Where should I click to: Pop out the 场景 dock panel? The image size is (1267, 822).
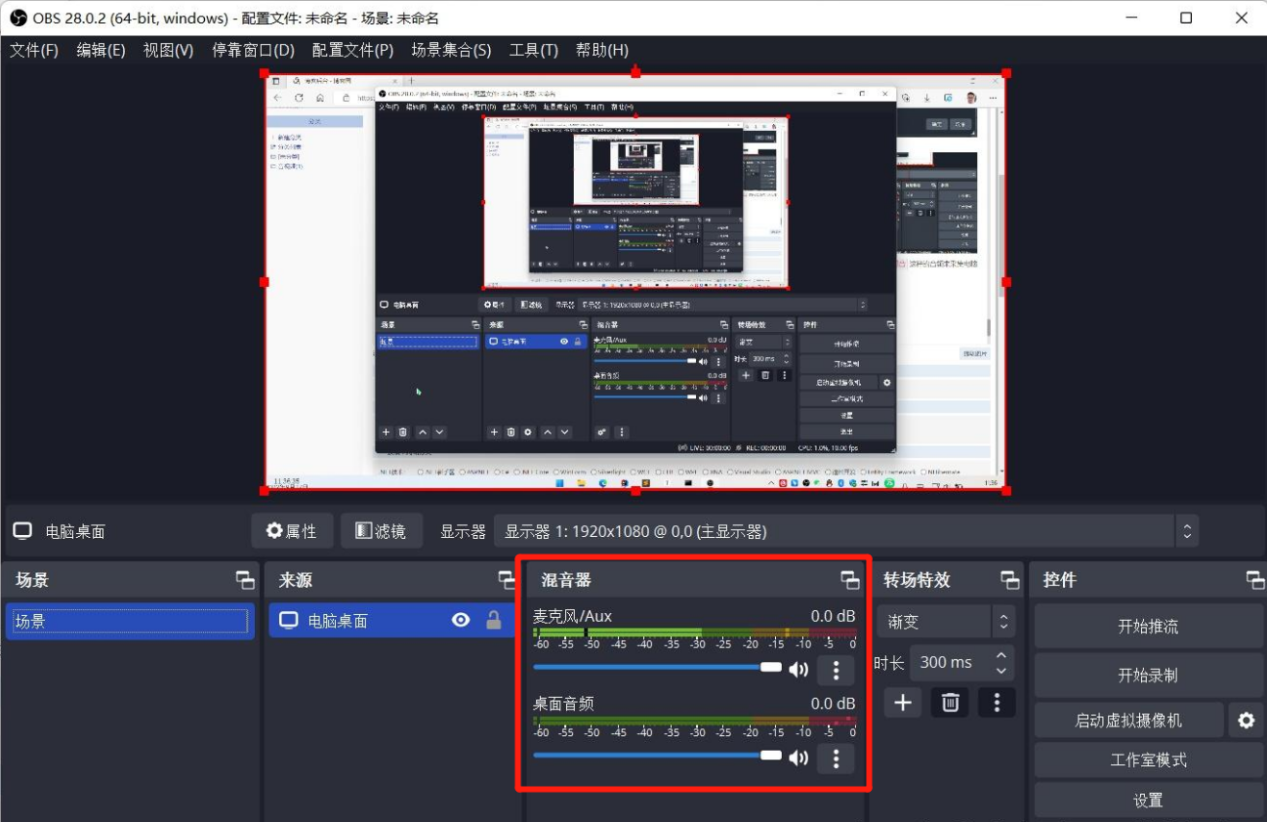(244, 580)
